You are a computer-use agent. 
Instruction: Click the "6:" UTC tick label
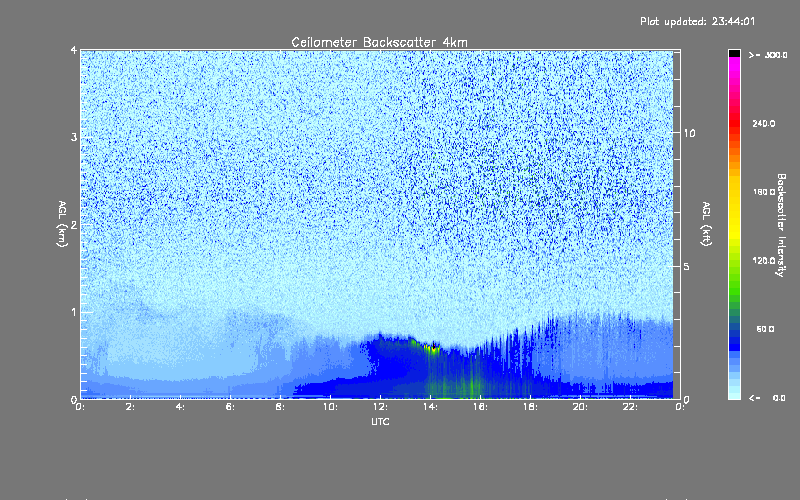[x=230, y=407]
